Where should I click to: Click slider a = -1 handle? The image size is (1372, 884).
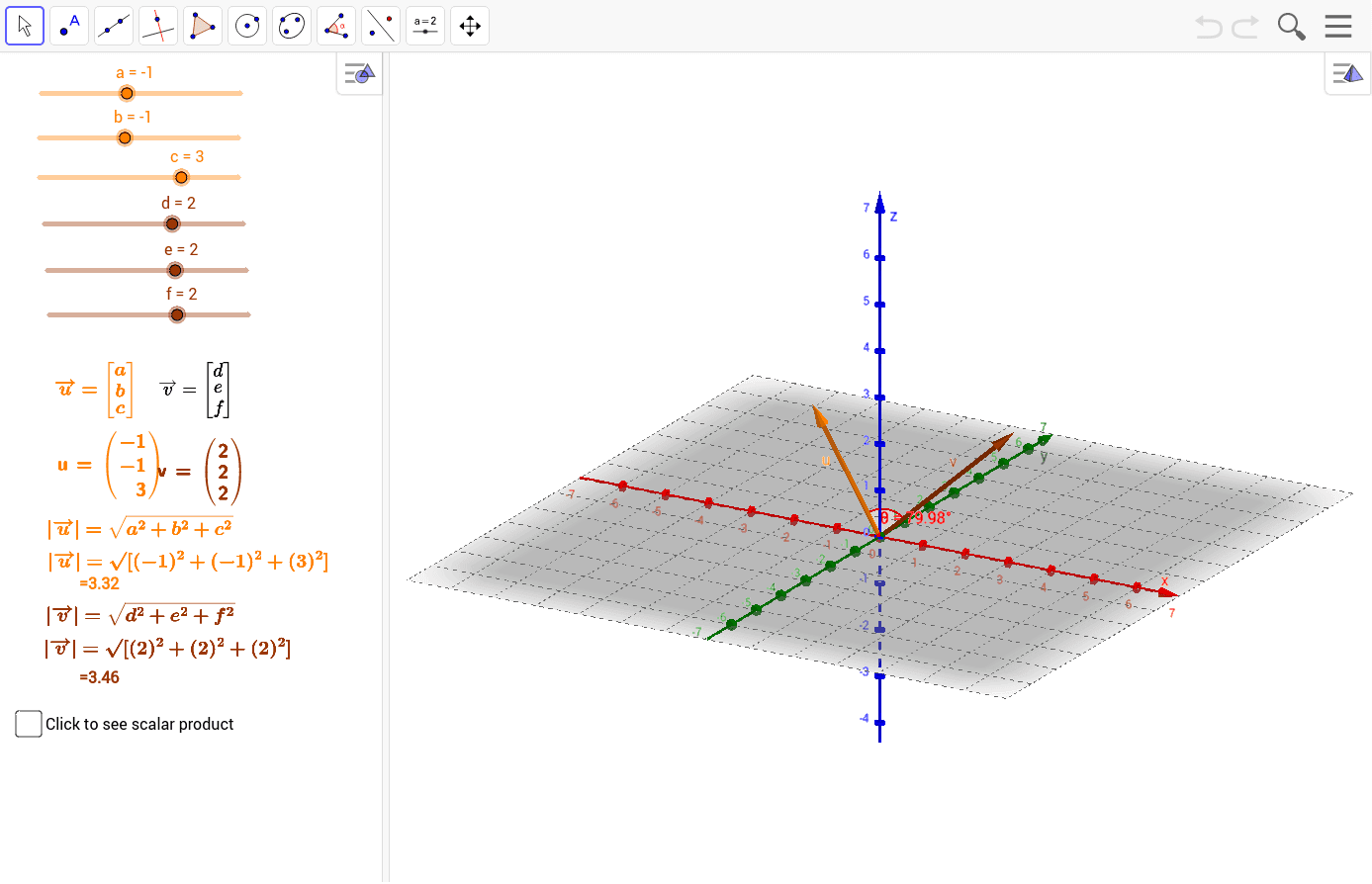[x=127, y=93]
